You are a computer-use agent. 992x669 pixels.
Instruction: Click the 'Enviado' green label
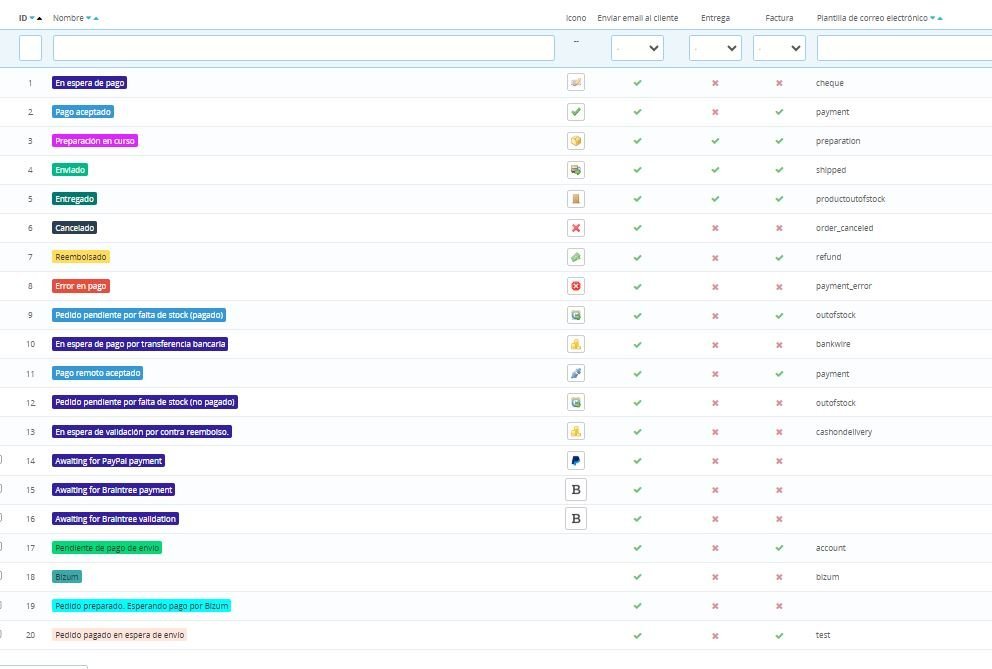(70, 170)
